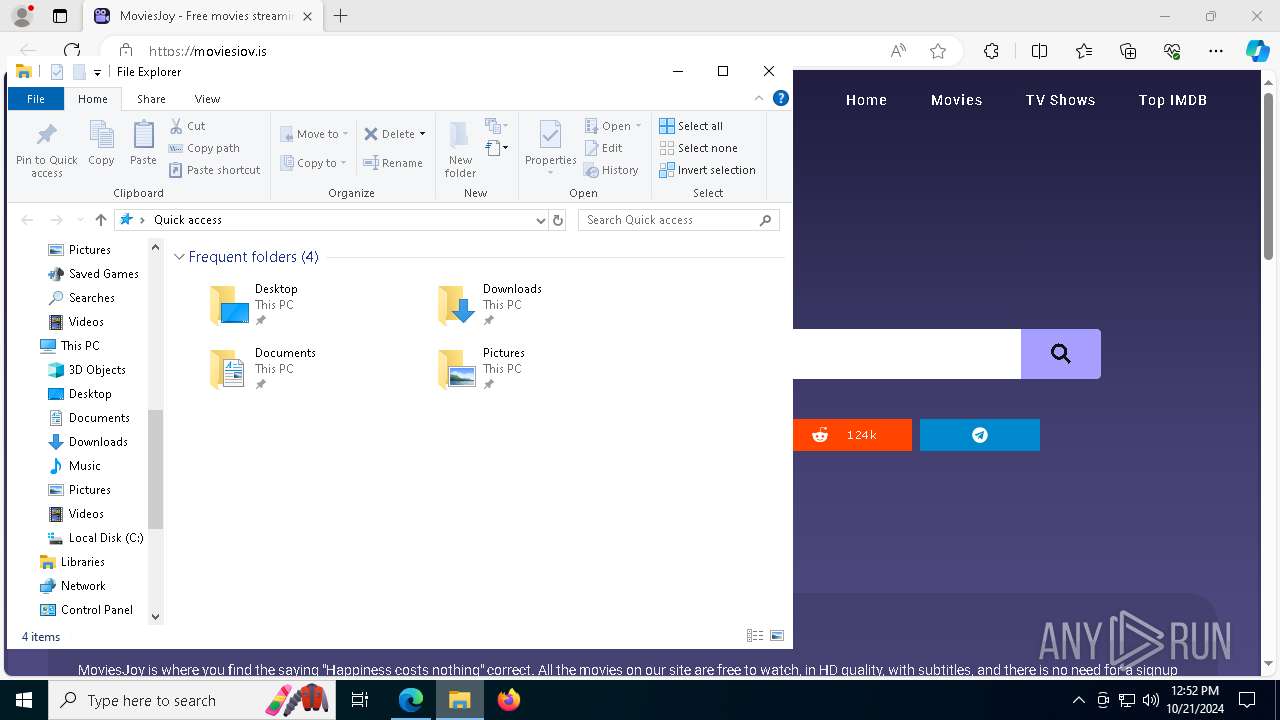Click the navigation pane scrollbar thumb
This screenshot has width=1280, height=720.
click(x=155, y=468)
